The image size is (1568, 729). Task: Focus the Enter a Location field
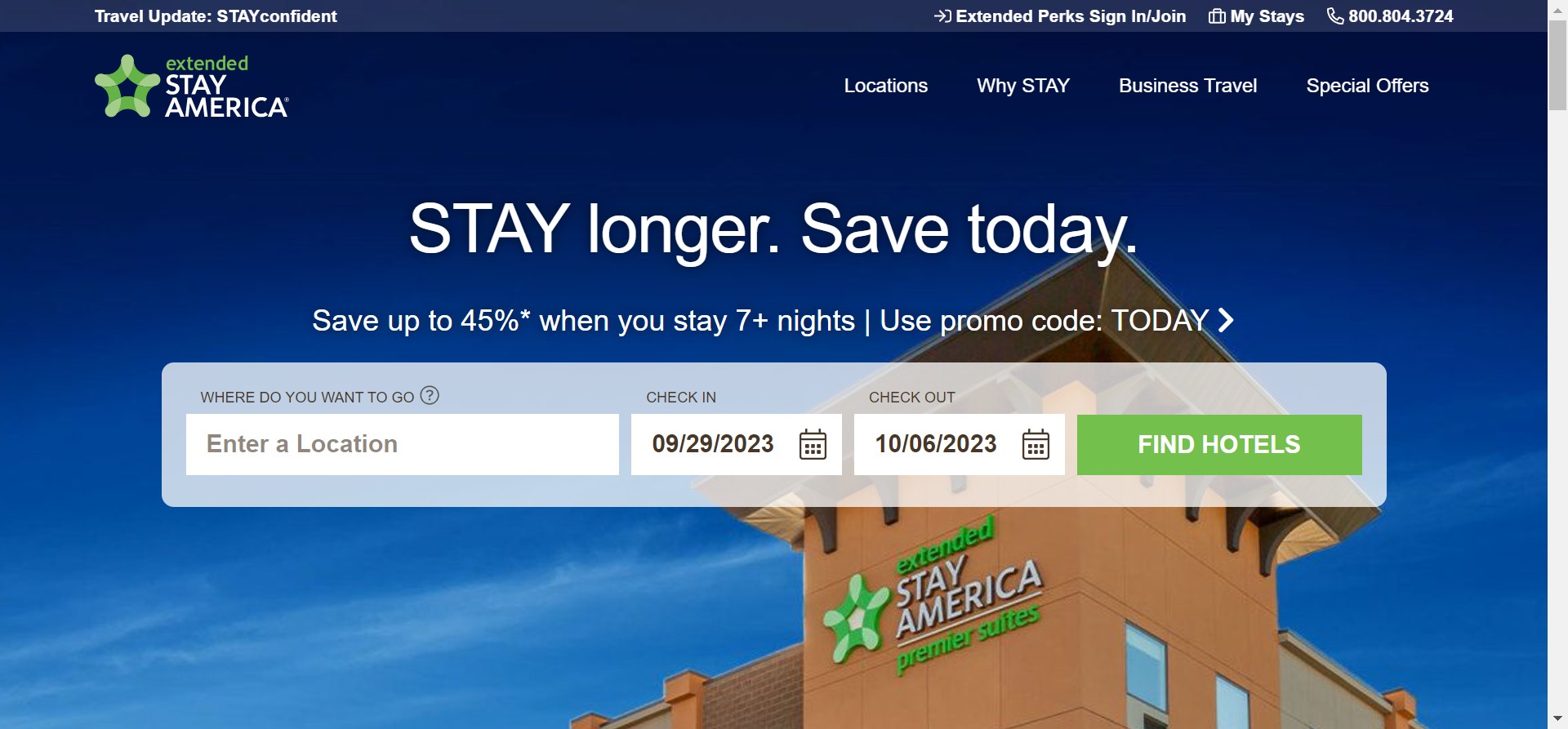pyautogui.click(x=403, y=444)
